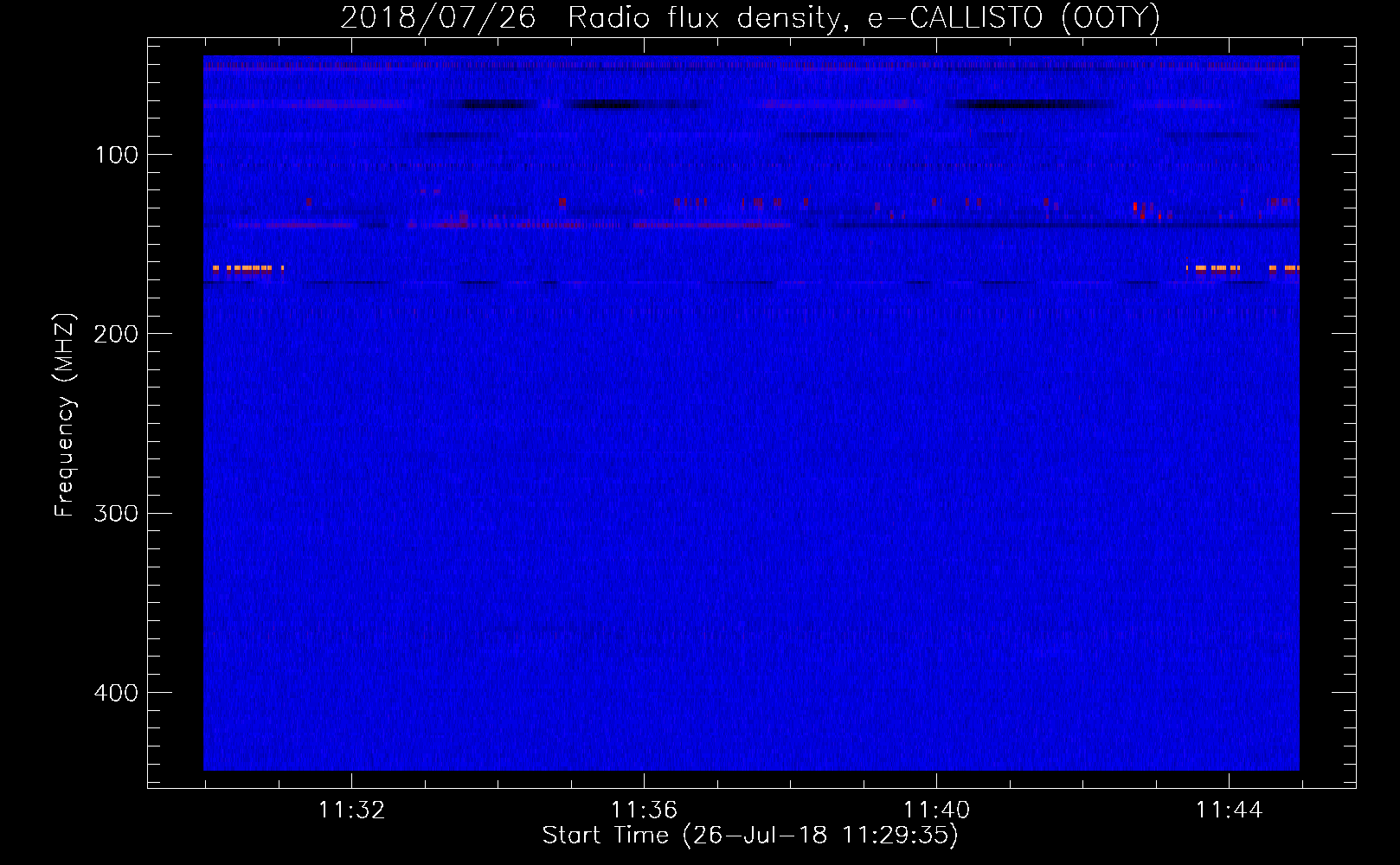
Task: Click the '11:44' time tick label
Action: click(x=1229, y=811)
